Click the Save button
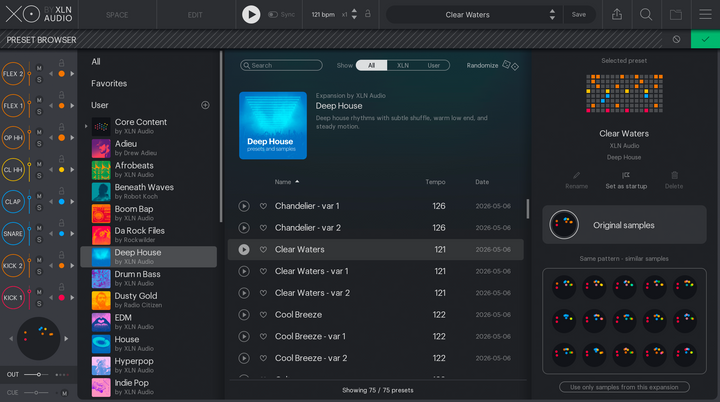This screenshot has width=720, height=402. pos(579,15)
